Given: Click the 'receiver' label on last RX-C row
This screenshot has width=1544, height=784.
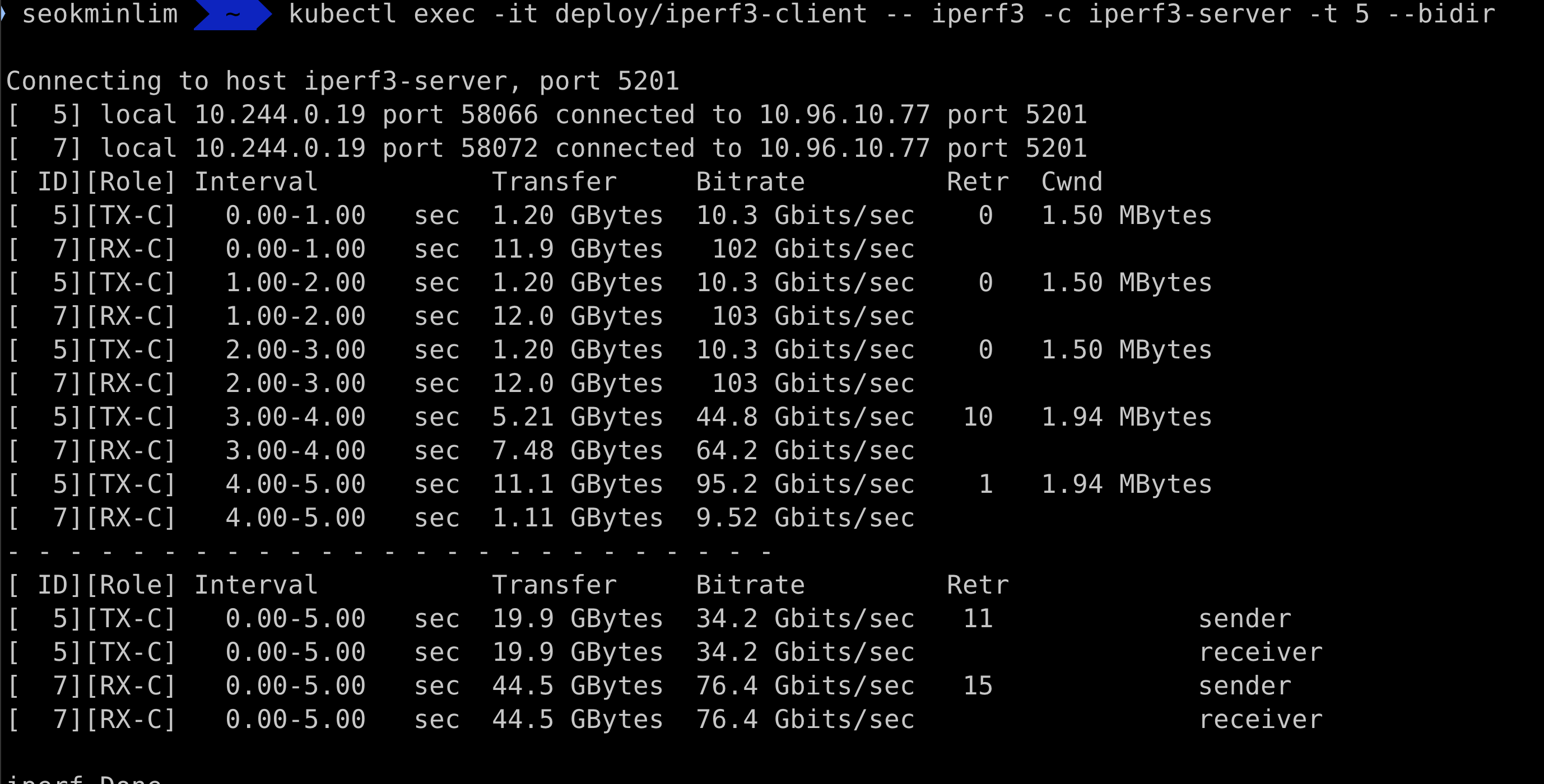Looking at the screenshot, I should point(1261,718).
